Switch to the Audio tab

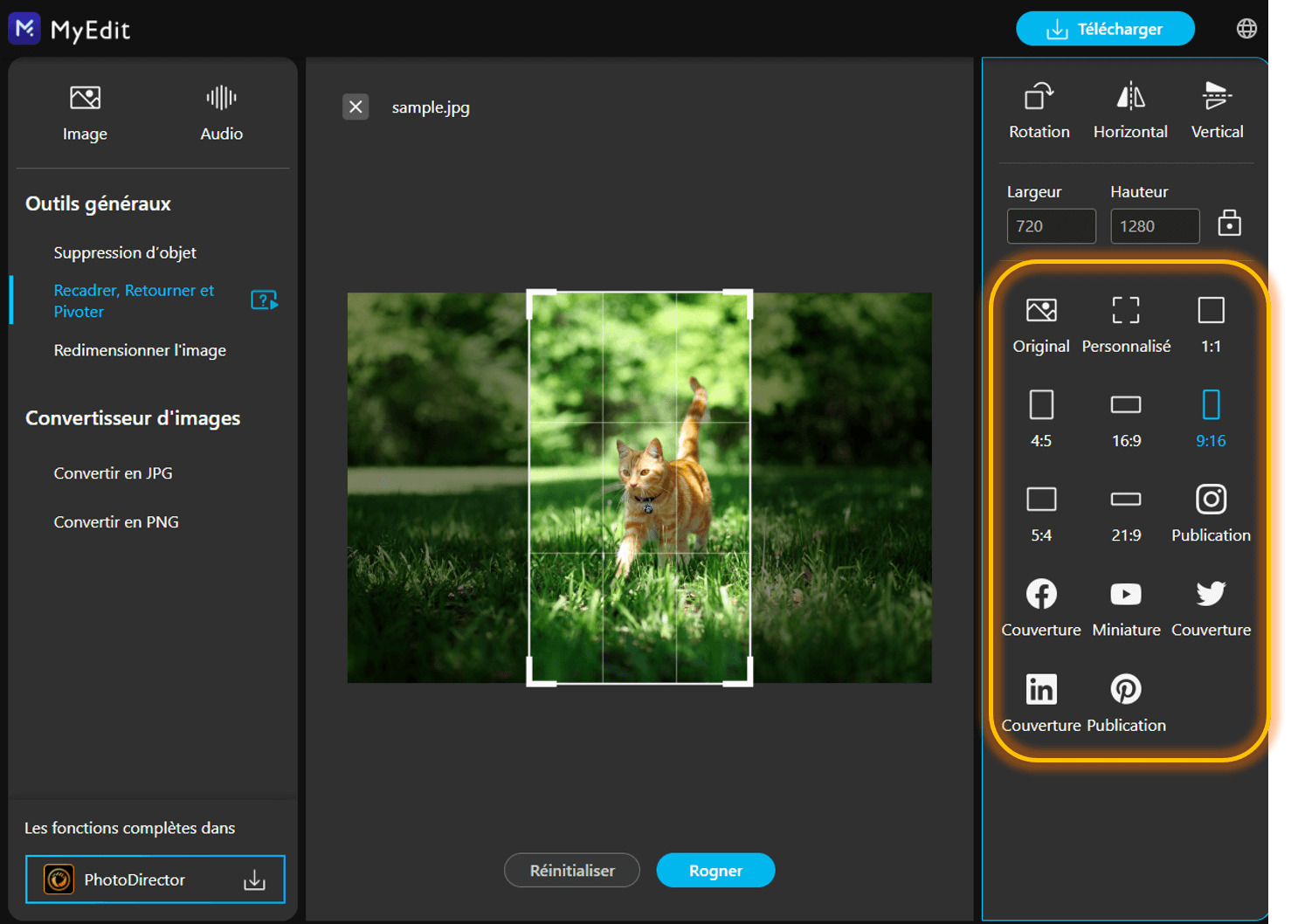(221, 113)
